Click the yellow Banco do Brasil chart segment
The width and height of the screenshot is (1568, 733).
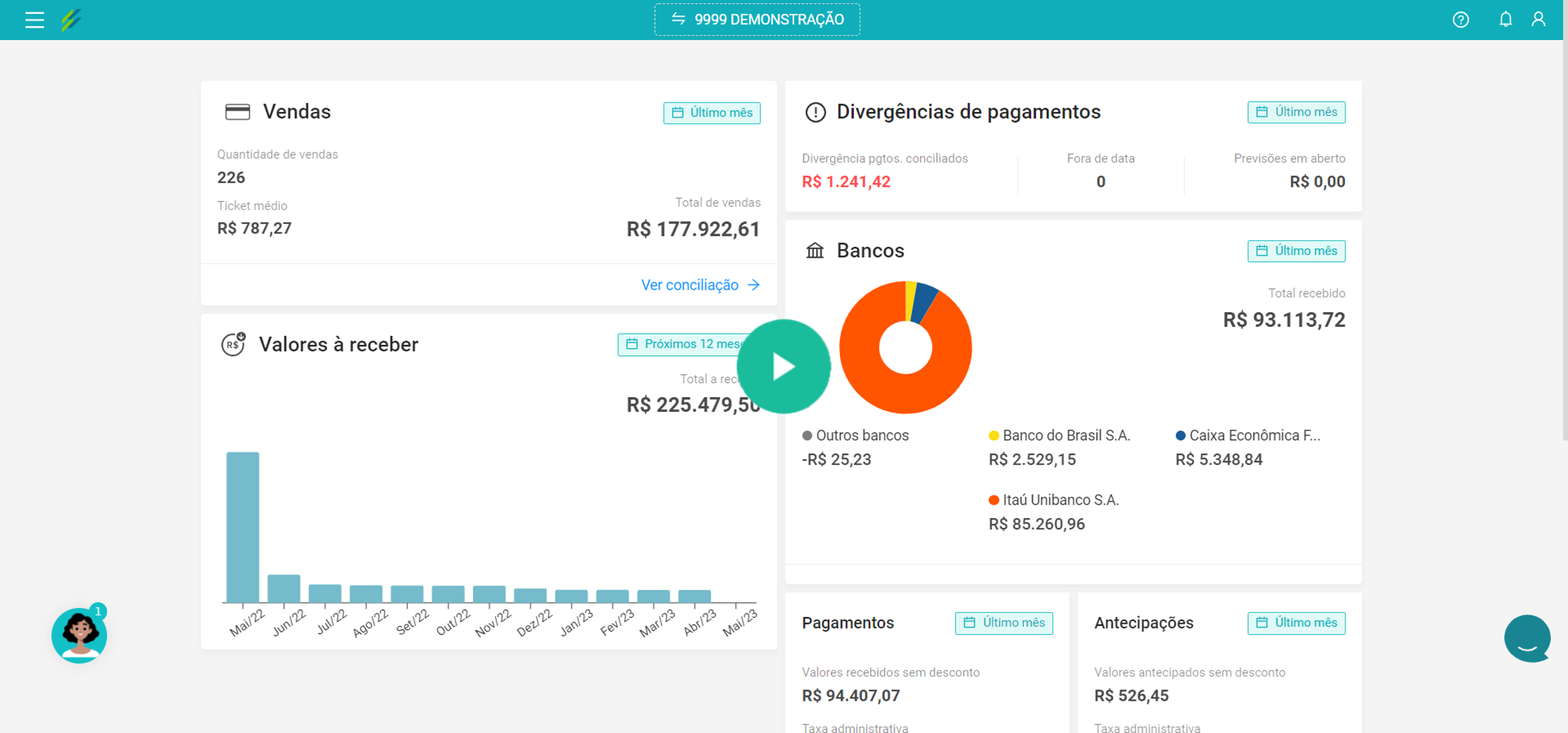pyautogui.click(x=911, y=301)
